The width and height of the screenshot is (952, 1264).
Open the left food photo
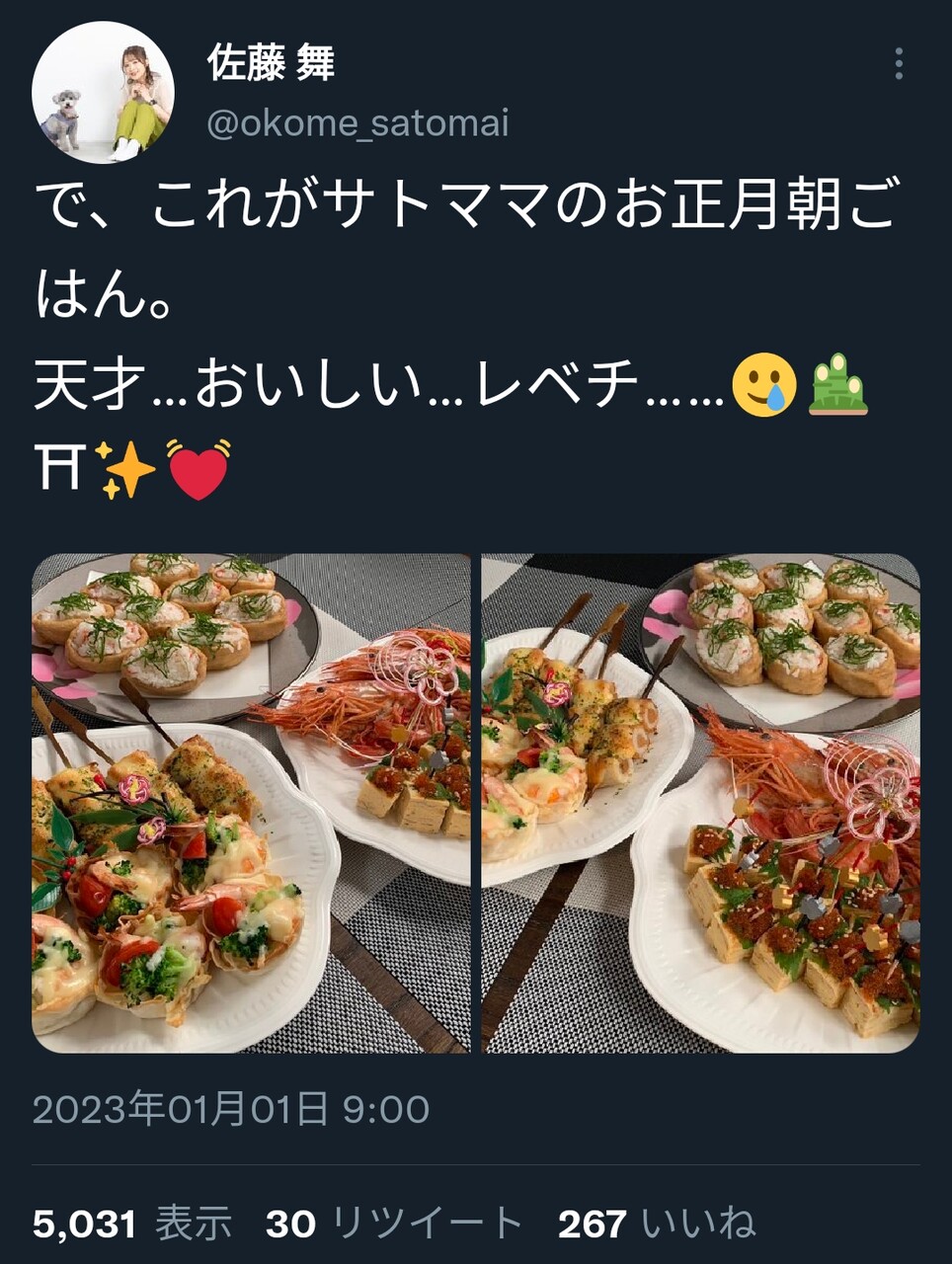coord(251,802)
